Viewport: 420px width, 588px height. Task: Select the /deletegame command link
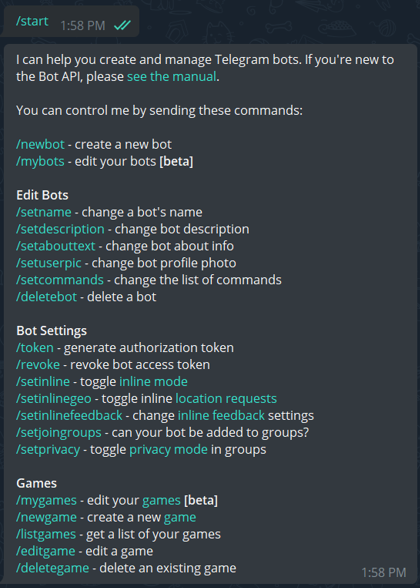point(52,568)
